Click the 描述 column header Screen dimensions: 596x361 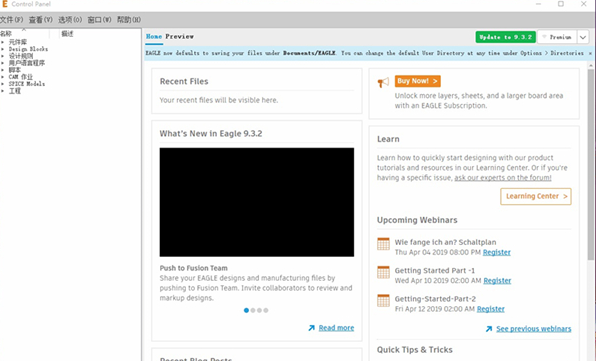tap(67, 34)
